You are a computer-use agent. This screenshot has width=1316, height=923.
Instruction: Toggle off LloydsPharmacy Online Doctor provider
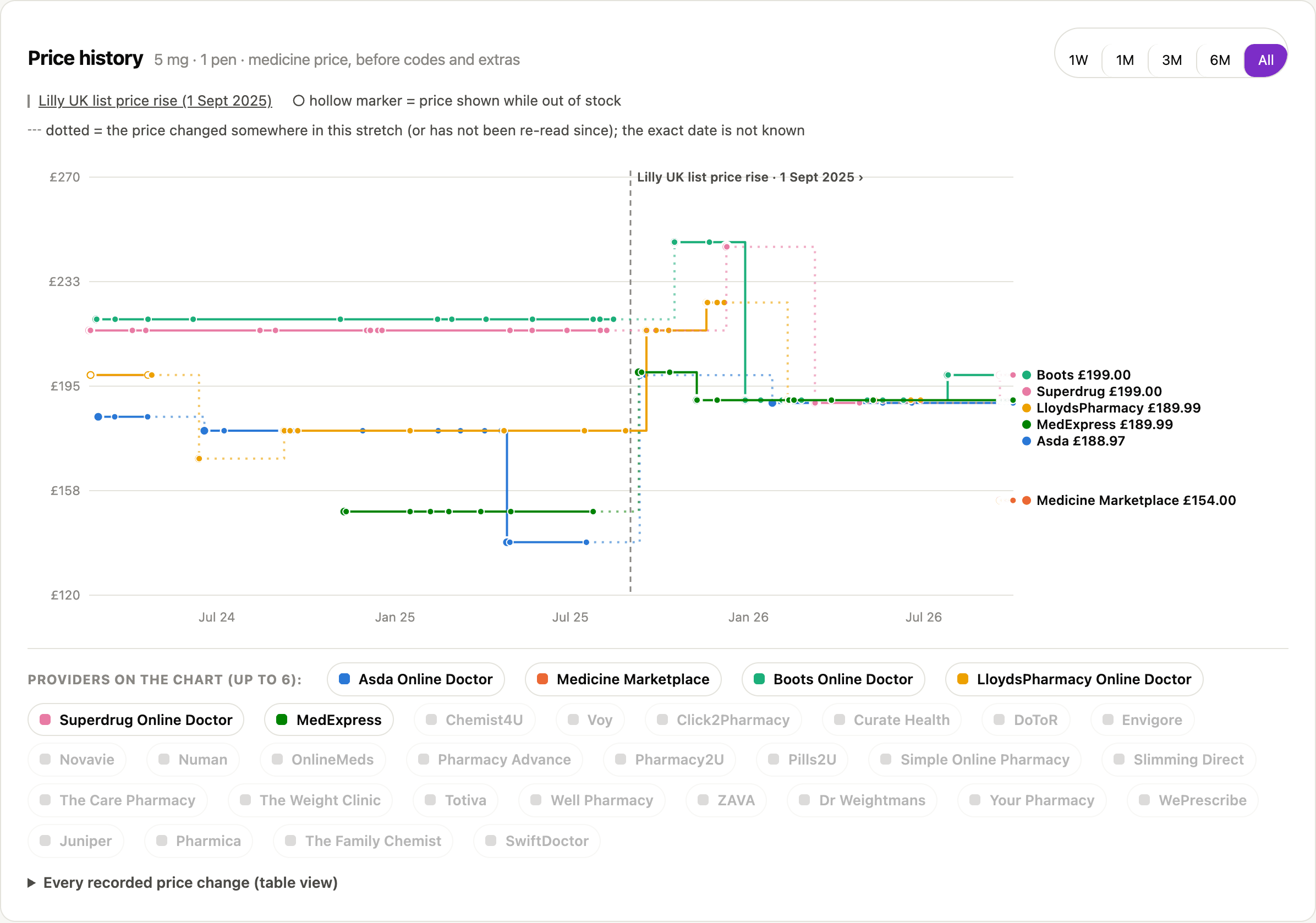[x=1074, y=679]
